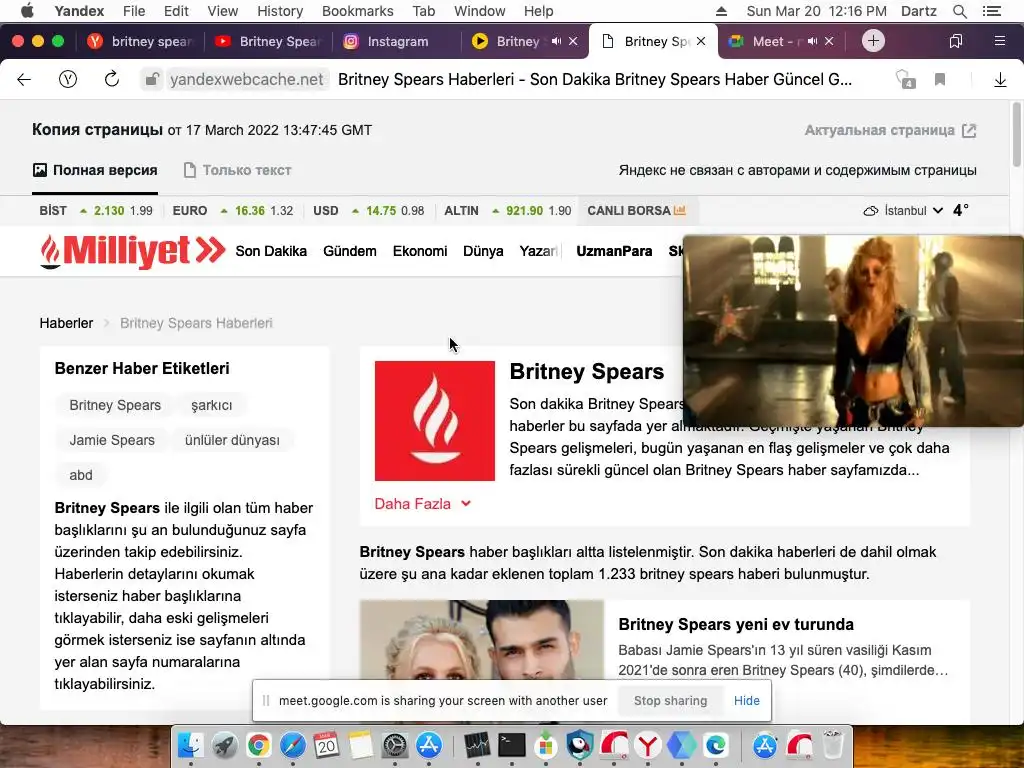Click the Yandex home Y icon in toolbar
The image size is (1024, 768).
(68, 80)
